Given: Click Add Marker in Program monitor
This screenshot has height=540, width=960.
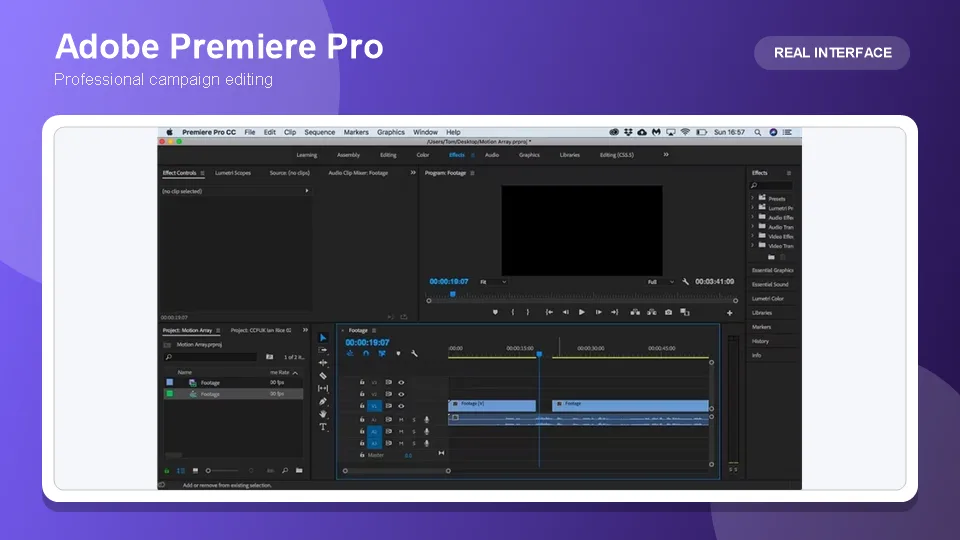Looking at the screenshot, I should click(495, 312).
